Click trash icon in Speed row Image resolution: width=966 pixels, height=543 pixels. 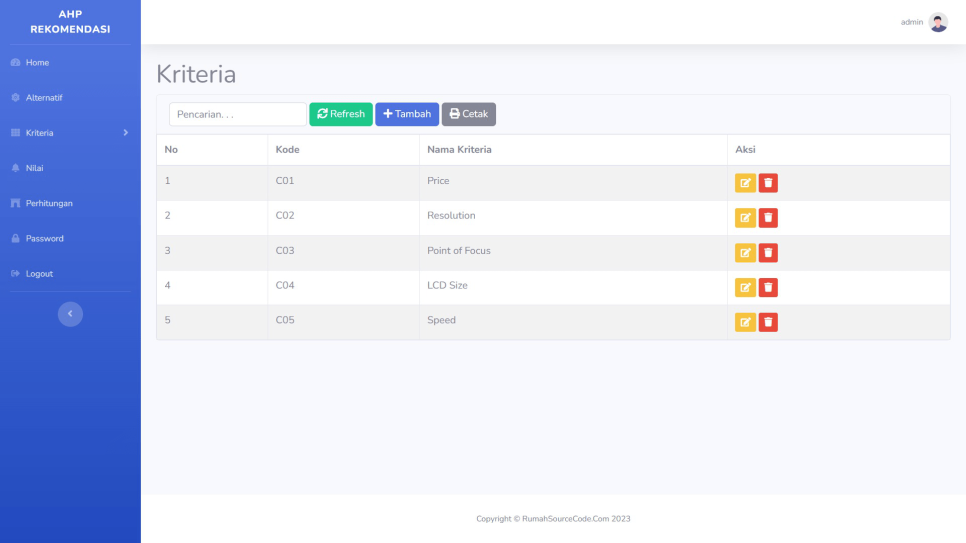pyautogui.click(x=768, y=322)
